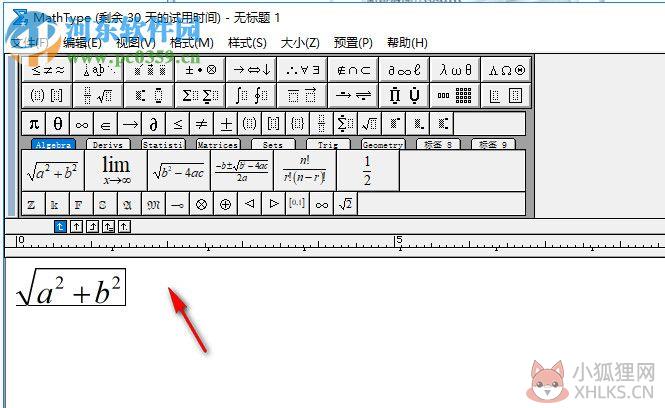This screenshot has width=665, height=408.
Task: Open the matrix templates palette
Action: (455, 95)
